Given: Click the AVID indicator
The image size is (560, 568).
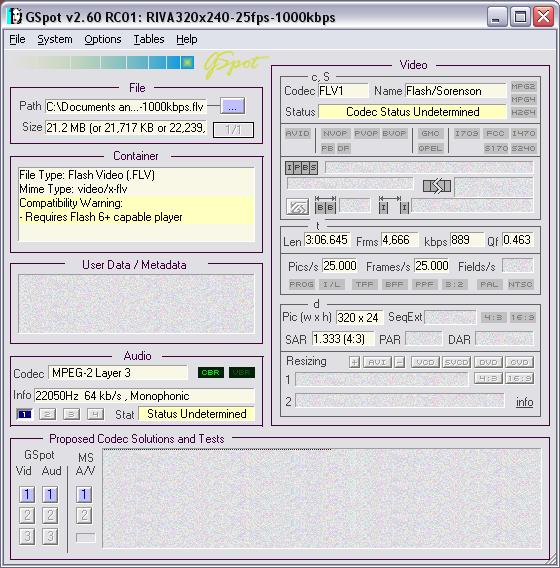Looking at the screenshot, I should (x=297, y=133).
